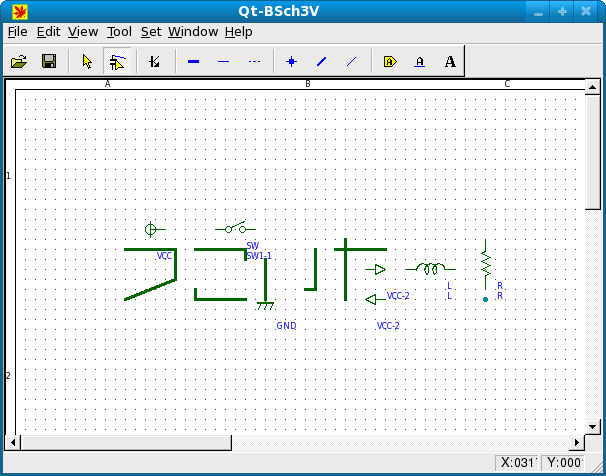This screenshot has width=606, height=476.
Task: Pick the junction dot tool
Action: (x=291, y=62)
